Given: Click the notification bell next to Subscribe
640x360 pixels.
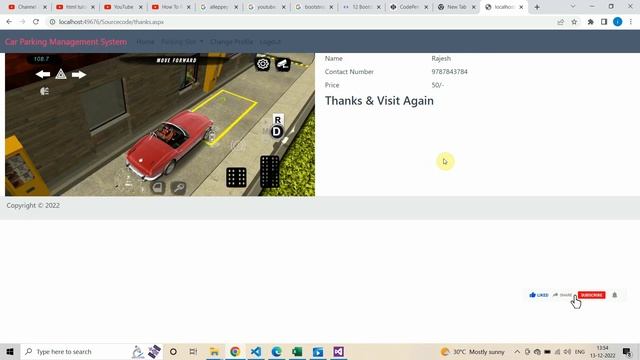Looking at the screenshot, I should (x=615, y=295).
